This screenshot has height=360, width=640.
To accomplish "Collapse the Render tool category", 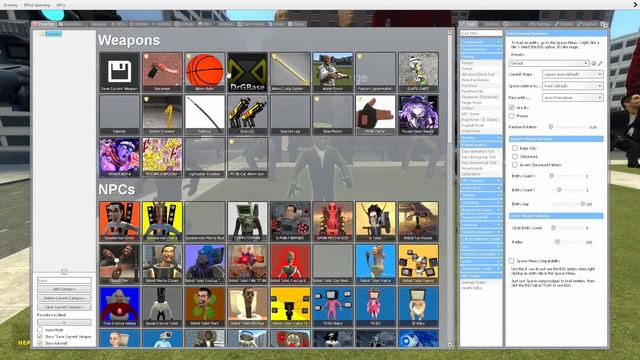I will 481,138.
